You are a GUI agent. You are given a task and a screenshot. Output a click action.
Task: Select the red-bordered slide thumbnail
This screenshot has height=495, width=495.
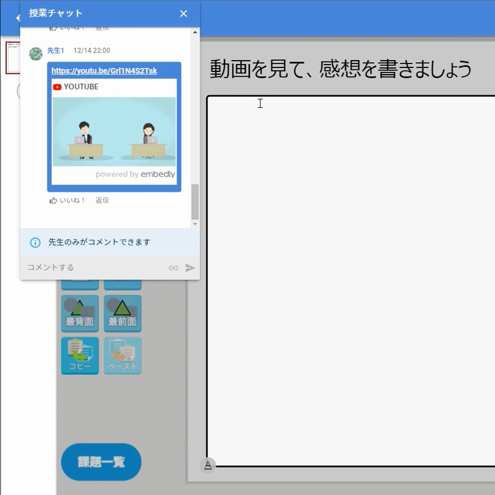[13, 58]
